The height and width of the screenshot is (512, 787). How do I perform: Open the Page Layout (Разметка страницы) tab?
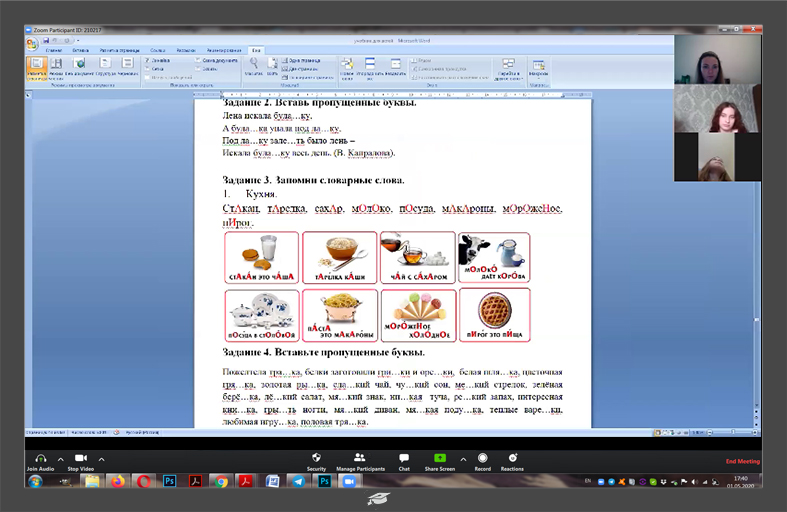(x=119, y=50)
